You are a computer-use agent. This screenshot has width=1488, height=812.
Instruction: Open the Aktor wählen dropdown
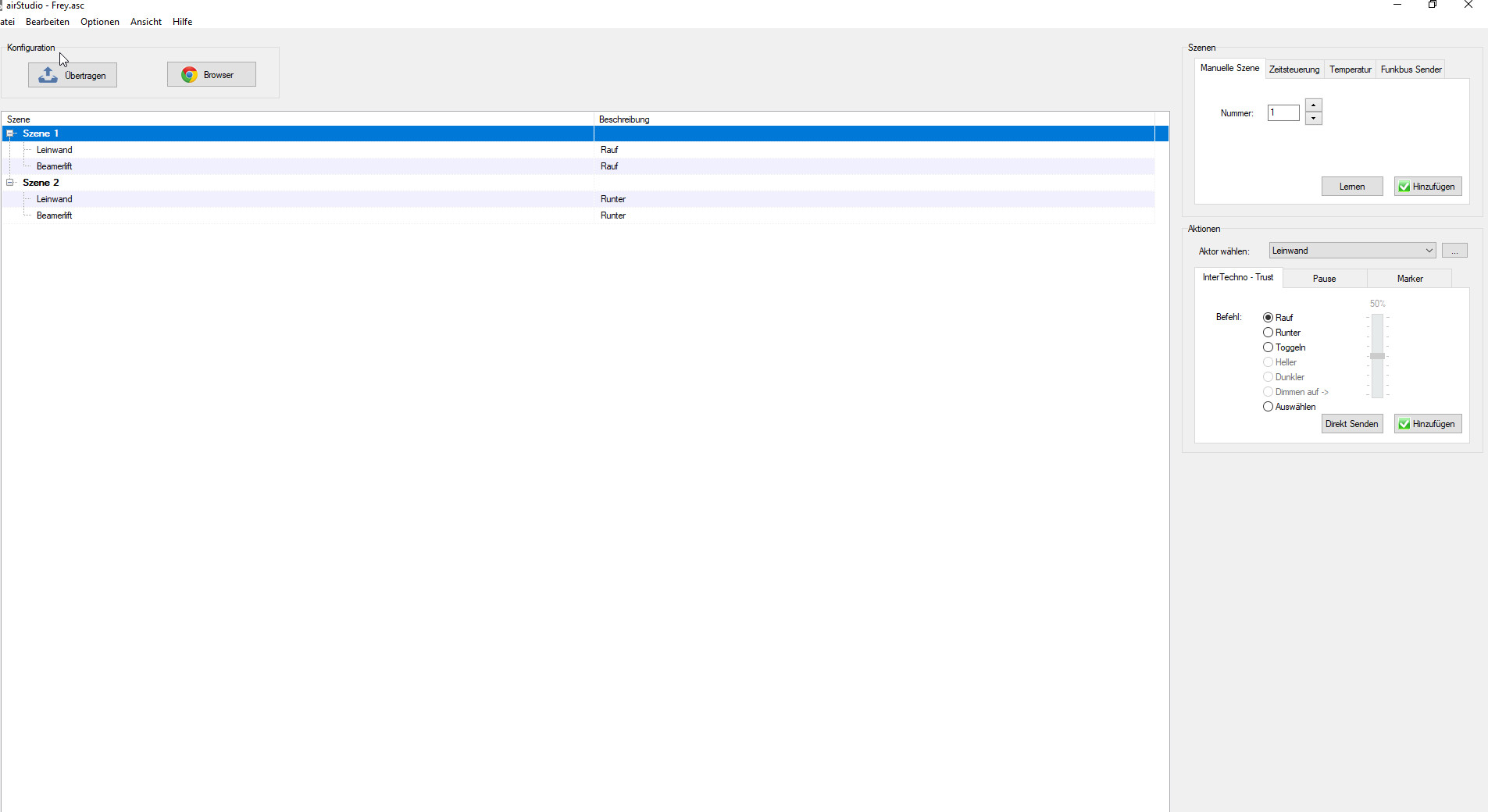click(x=1429, y=251)
